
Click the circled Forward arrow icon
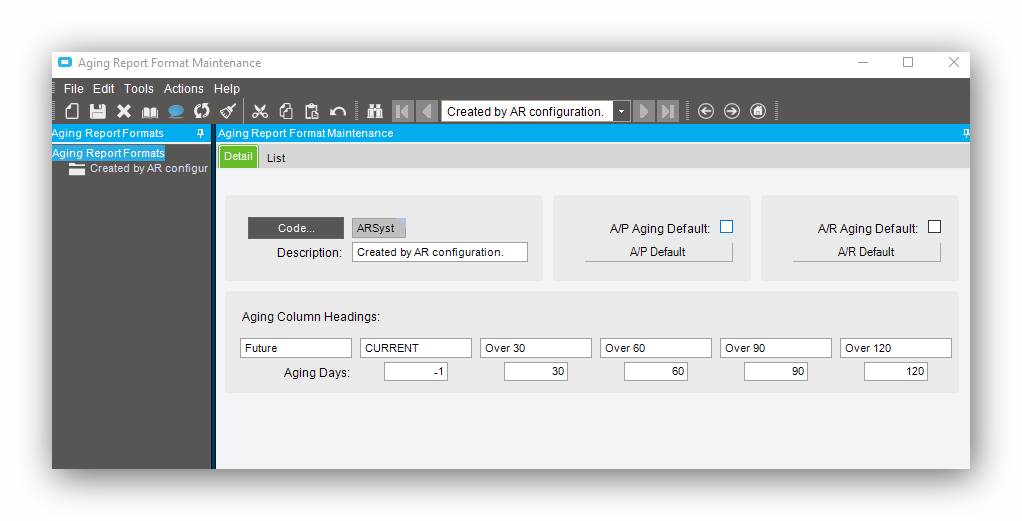(732, 112)
